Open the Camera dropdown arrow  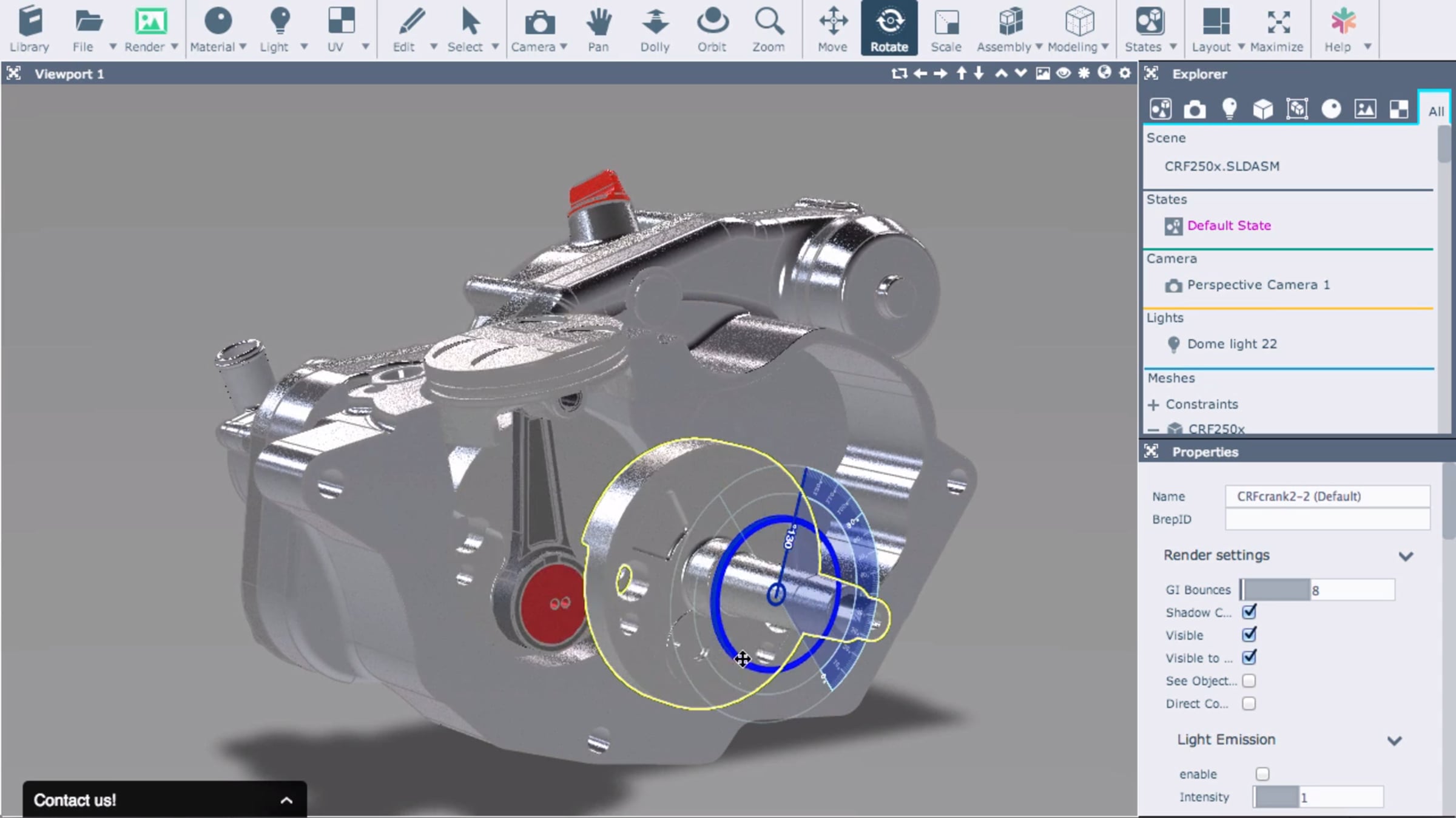564,46
